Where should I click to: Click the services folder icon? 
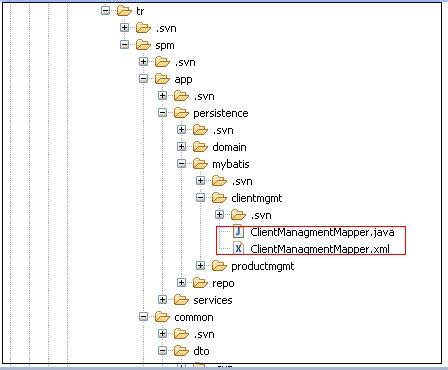click(x=181, y=300)
